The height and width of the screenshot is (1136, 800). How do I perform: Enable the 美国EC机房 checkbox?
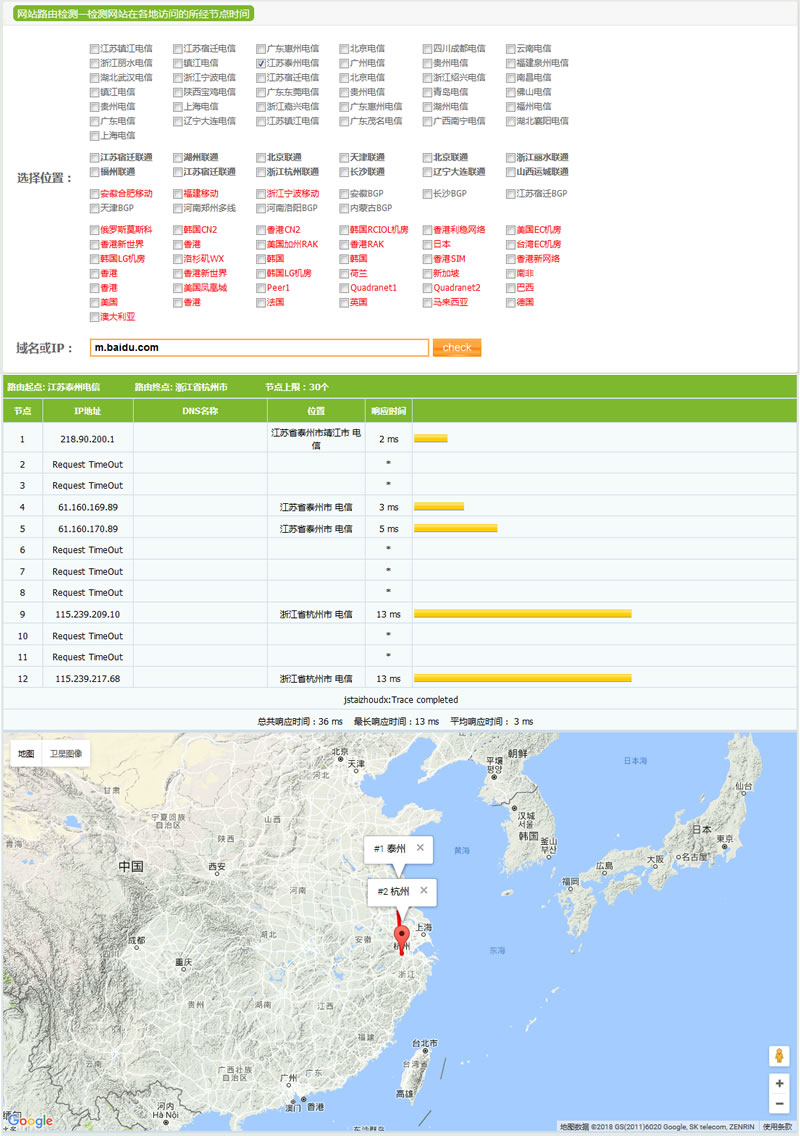[x=511, y=230]
